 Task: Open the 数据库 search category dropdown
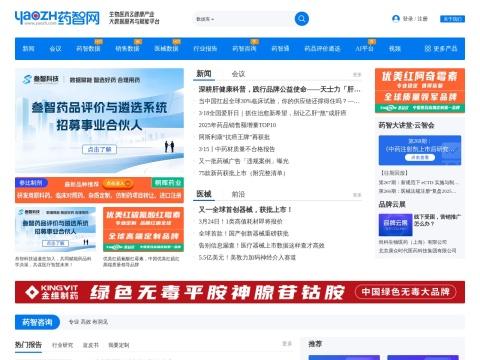coord(205,19)
